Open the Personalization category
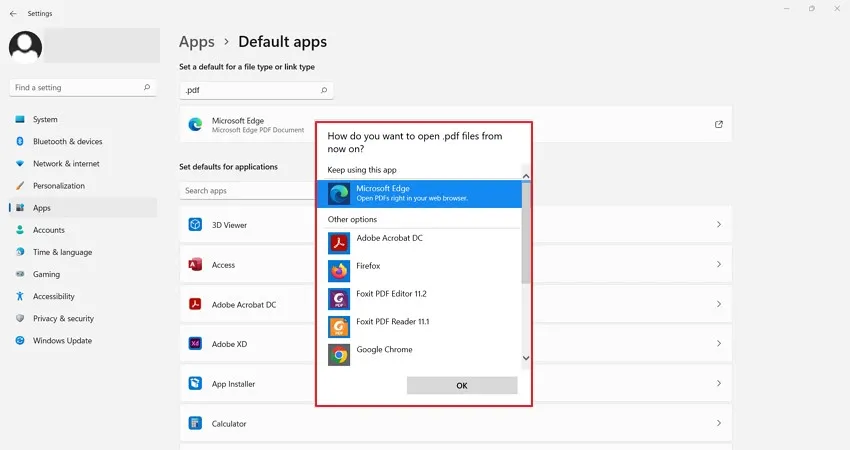The height and width of the screenshot is (450, 850). click(x=83, y=186)
